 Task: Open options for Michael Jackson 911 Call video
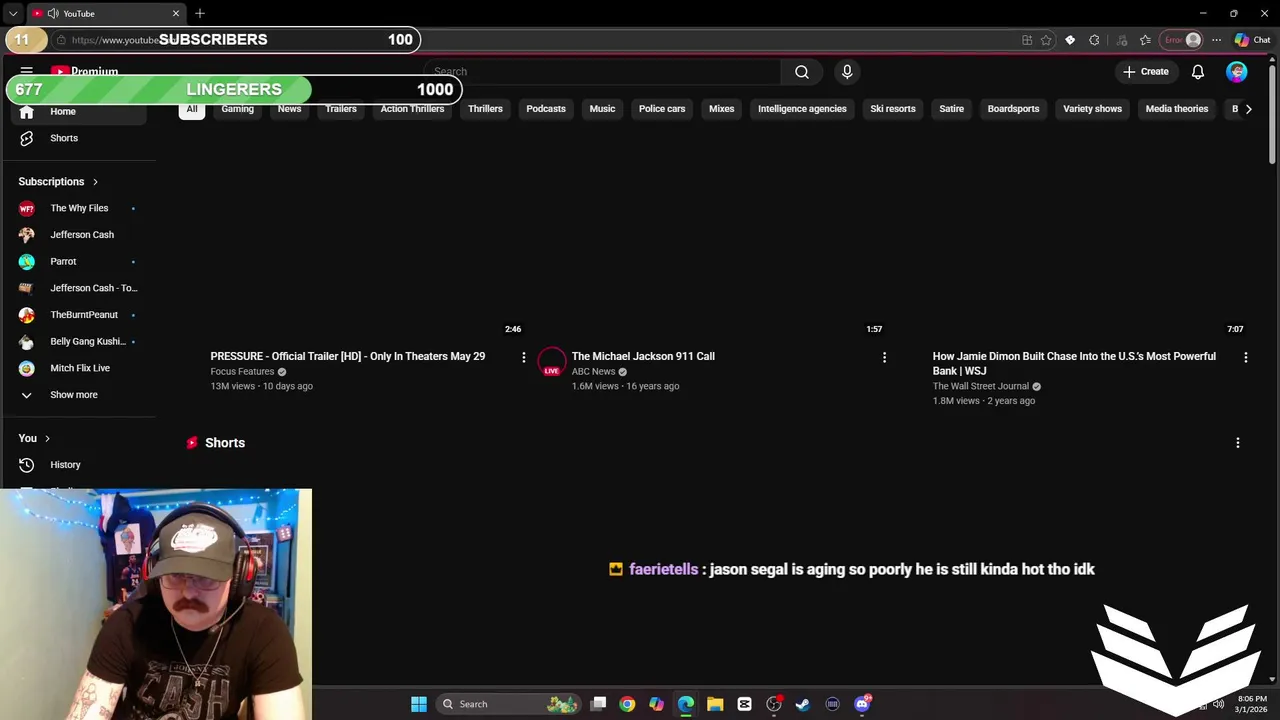[884, 357]
